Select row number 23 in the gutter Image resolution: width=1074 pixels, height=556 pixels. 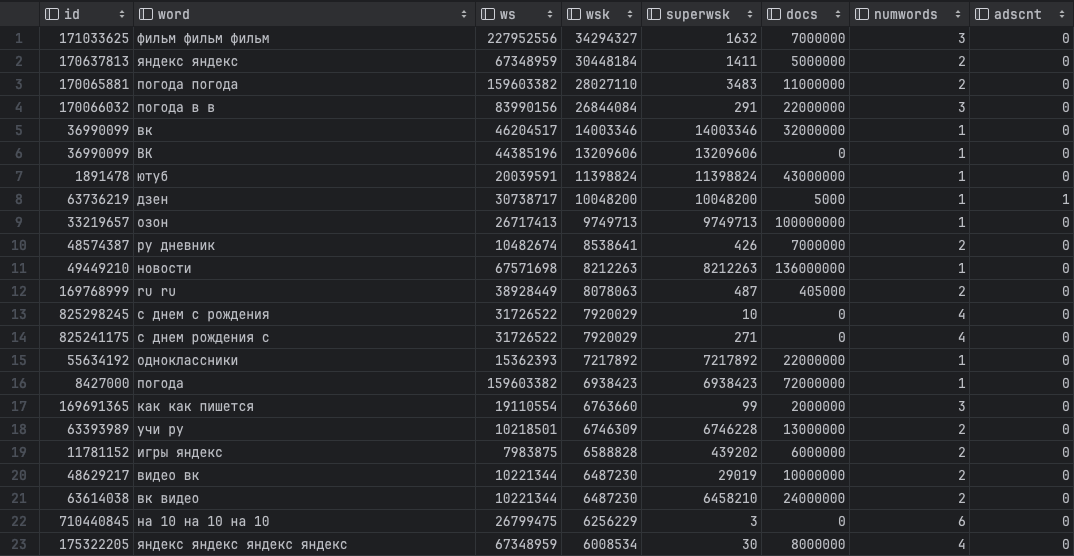coord(18,544)
